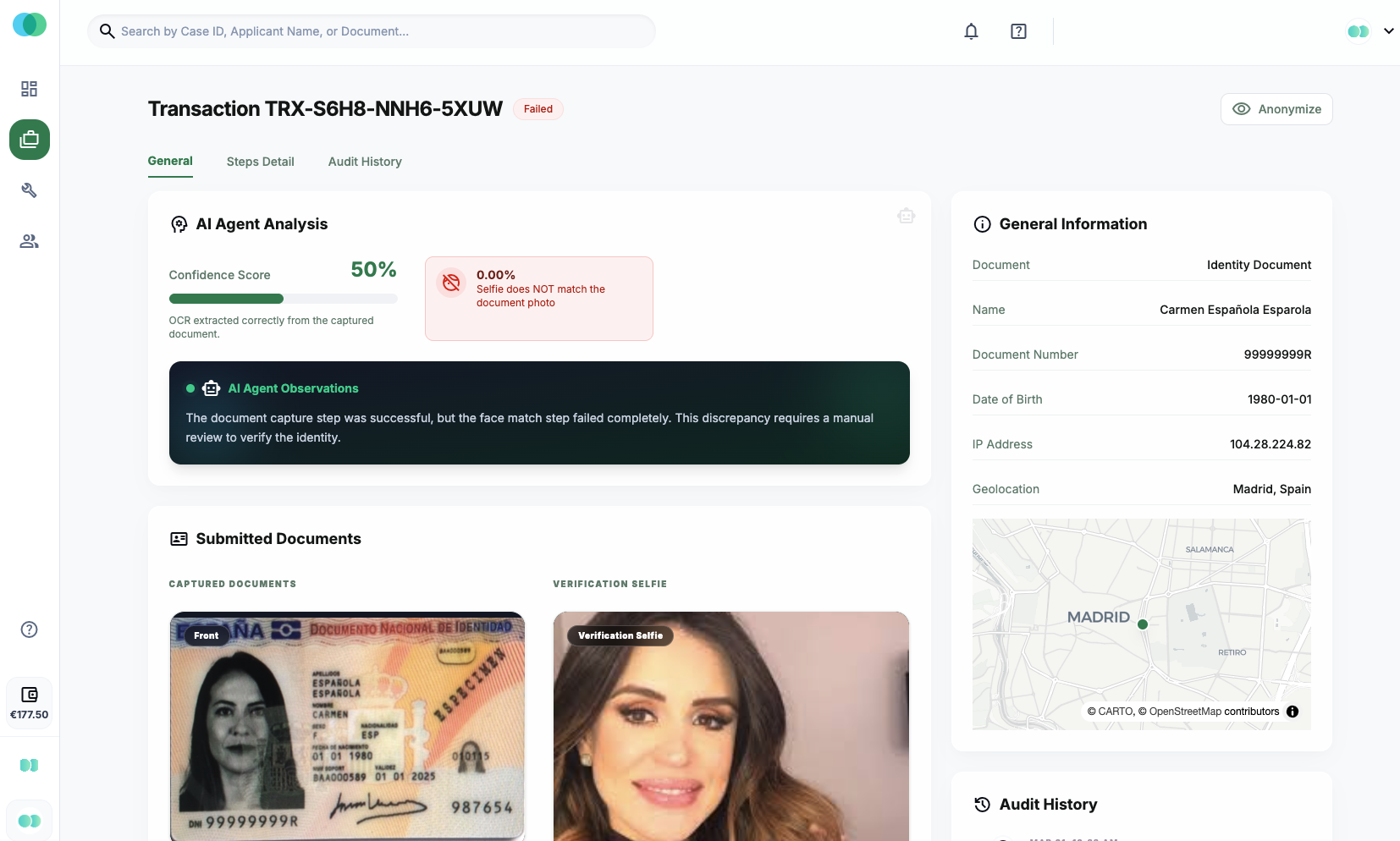Open the wallet balance €177.50
Viewport: 1400px width, 841px height.
tap(30, 703)
